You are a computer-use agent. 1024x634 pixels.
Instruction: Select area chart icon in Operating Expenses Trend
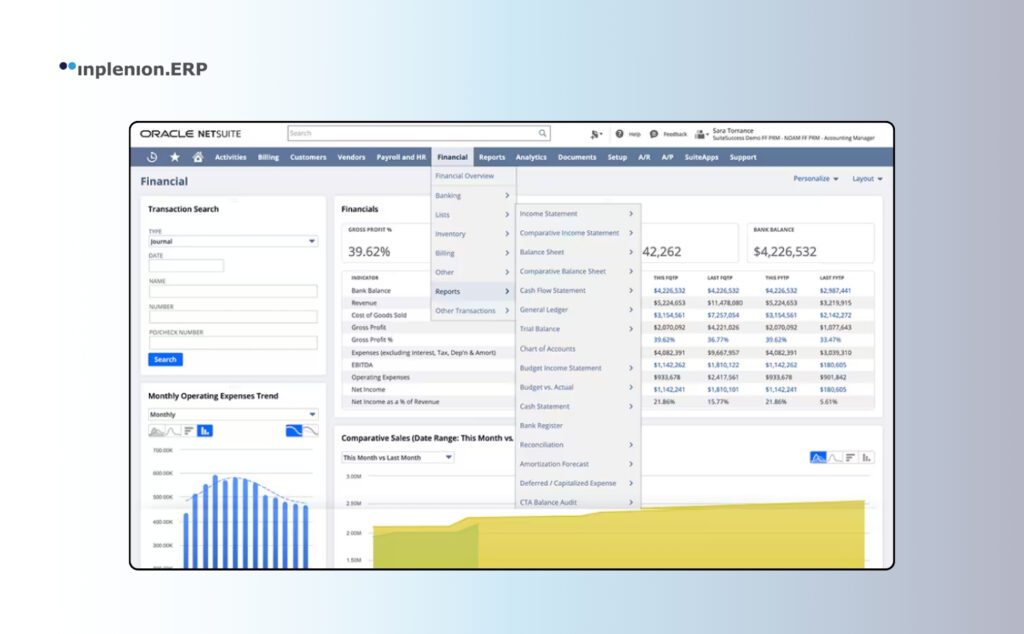point(156,431)
